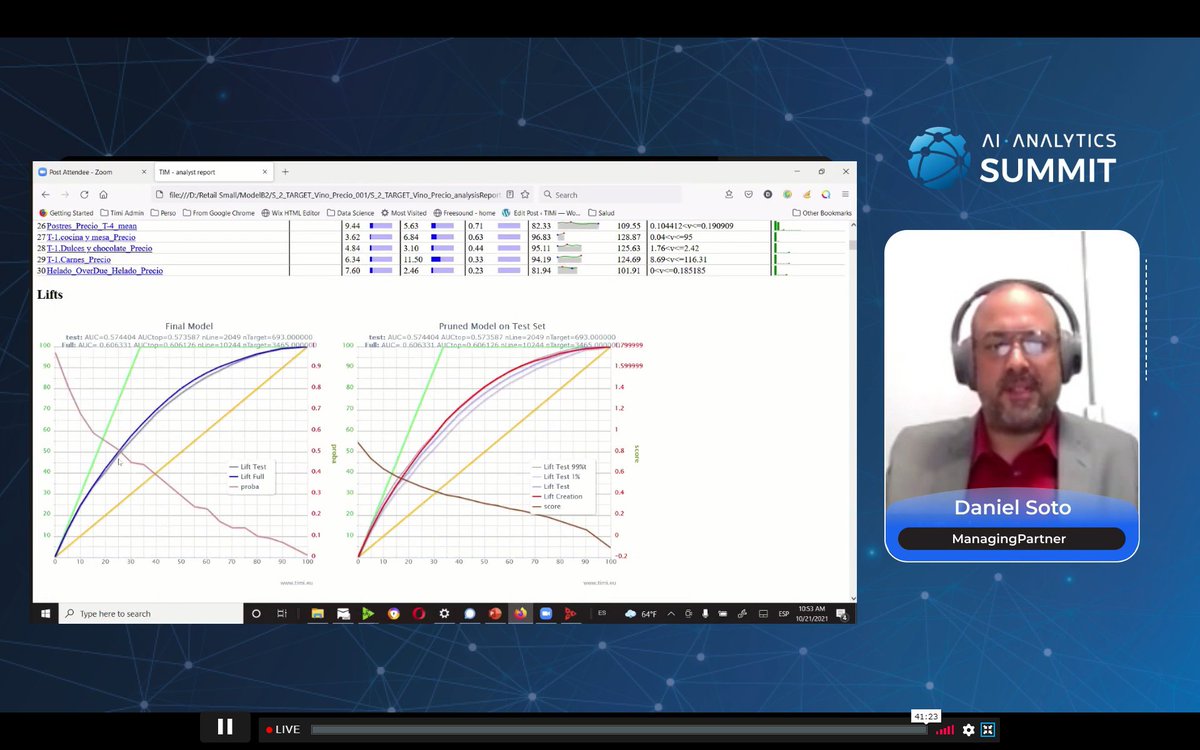Toggle fullscreen in video player
This screenshot has height=750, width=1200.
point(988,730)
